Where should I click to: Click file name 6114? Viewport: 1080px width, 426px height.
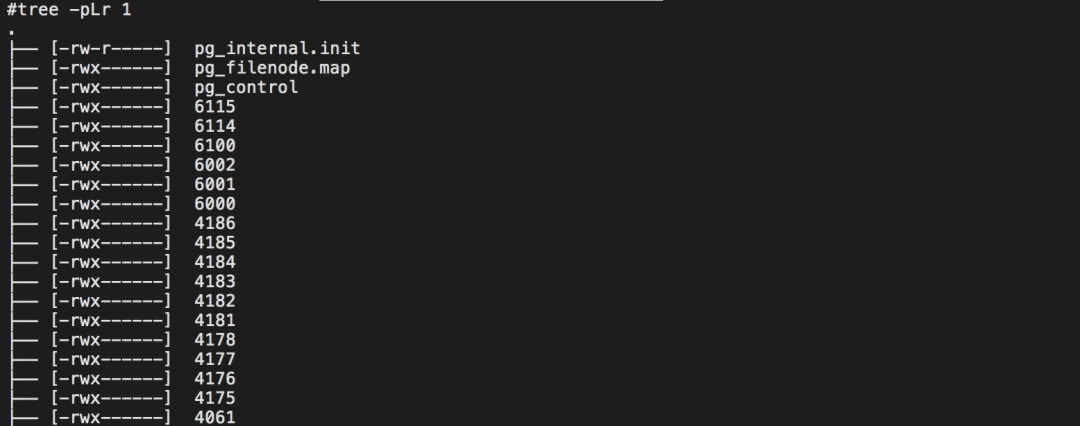tap(215, 126)
